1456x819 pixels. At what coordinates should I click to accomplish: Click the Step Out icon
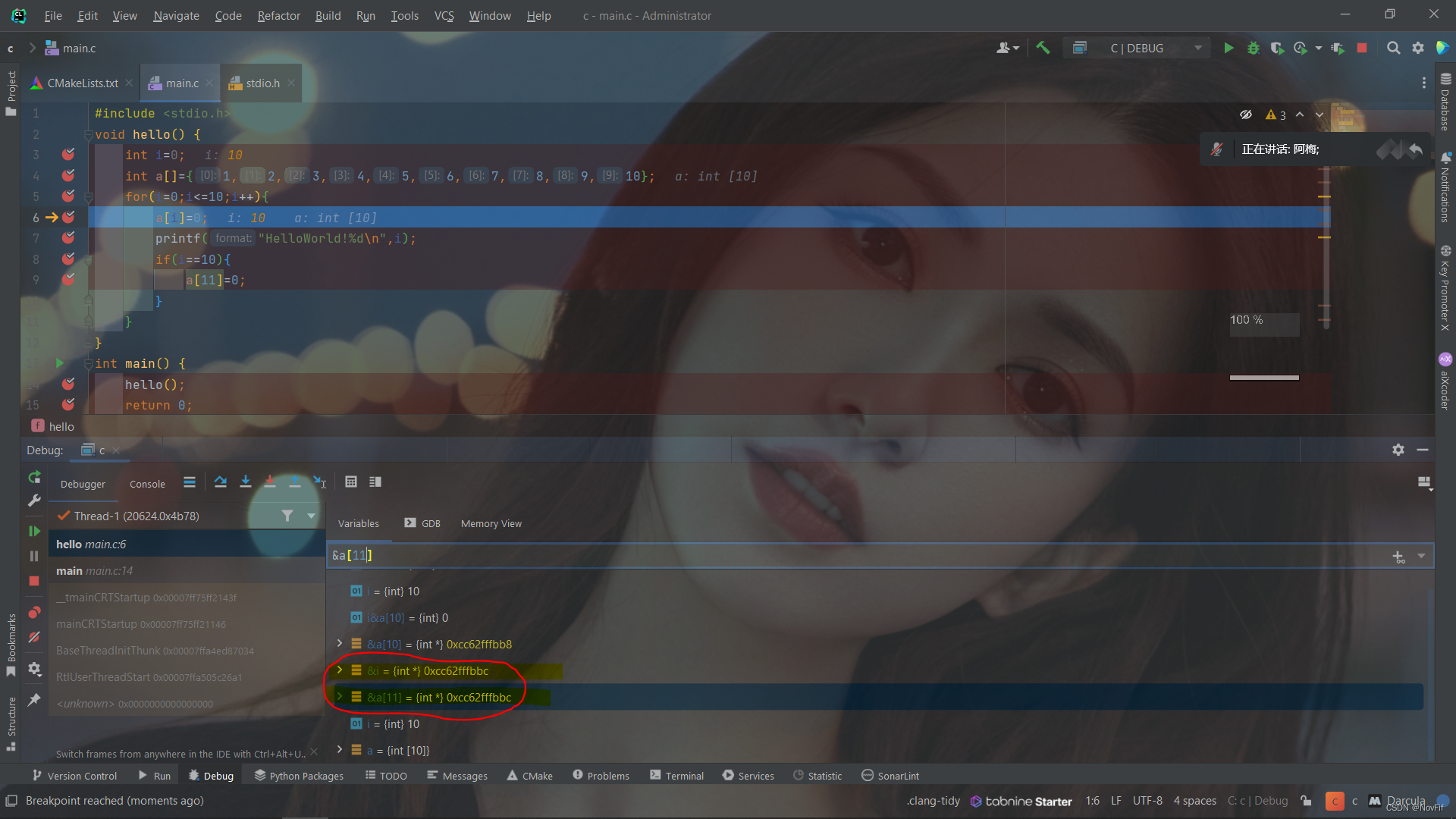[295, 482]
